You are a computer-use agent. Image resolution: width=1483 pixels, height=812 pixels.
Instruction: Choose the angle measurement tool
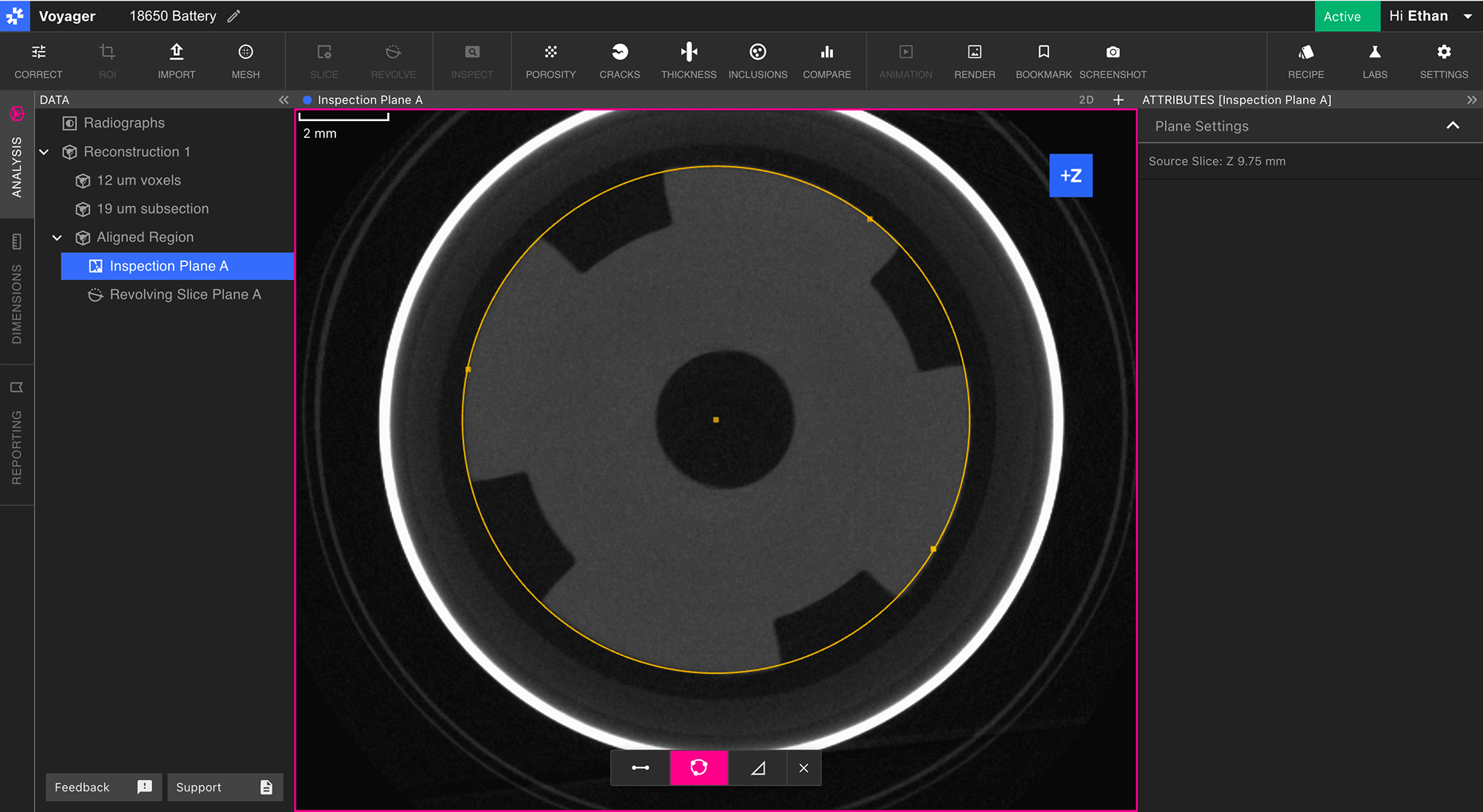[x=757, y=768]
